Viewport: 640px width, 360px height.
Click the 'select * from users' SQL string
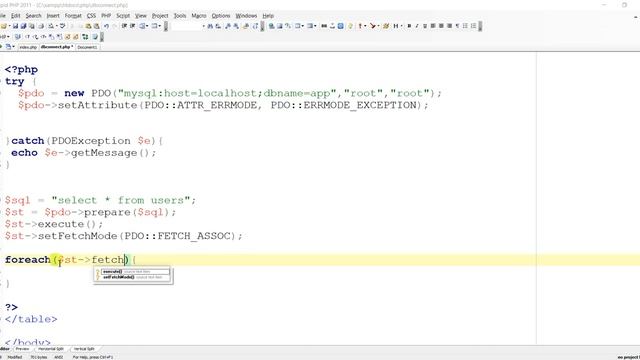tap(121, 200)
